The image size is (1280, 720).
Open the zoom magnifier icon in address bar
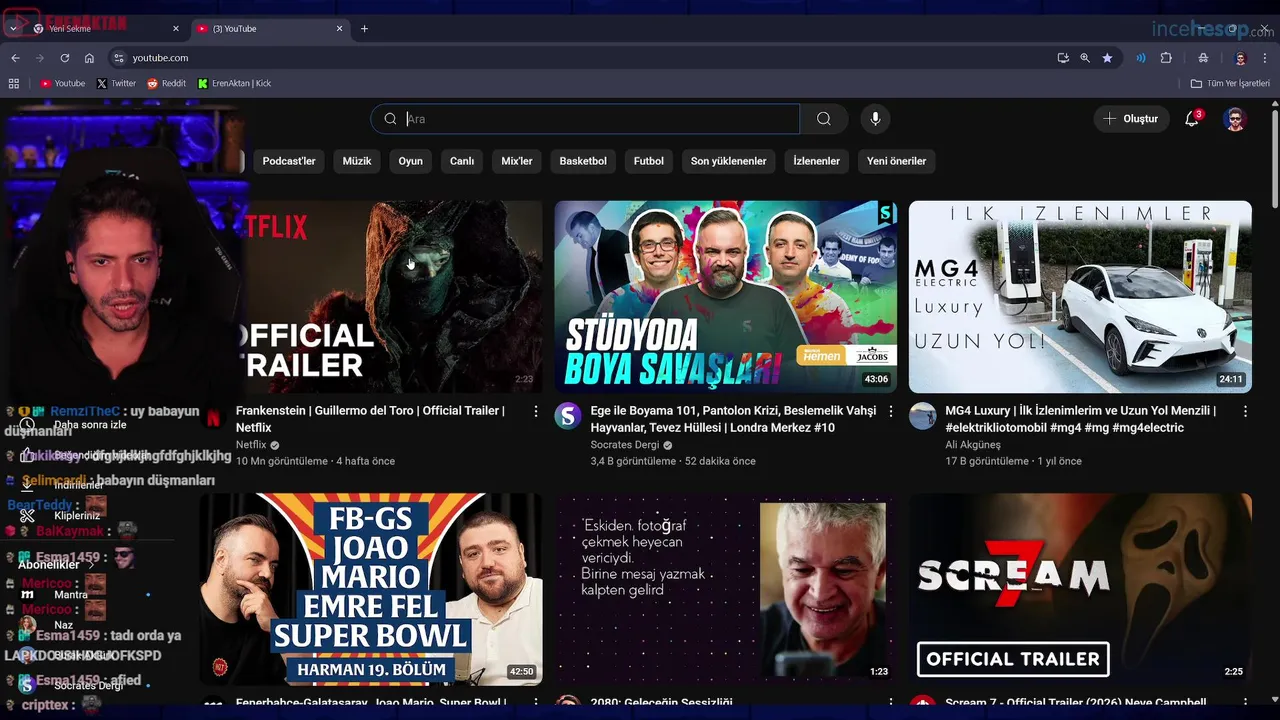coord(1085,58)
